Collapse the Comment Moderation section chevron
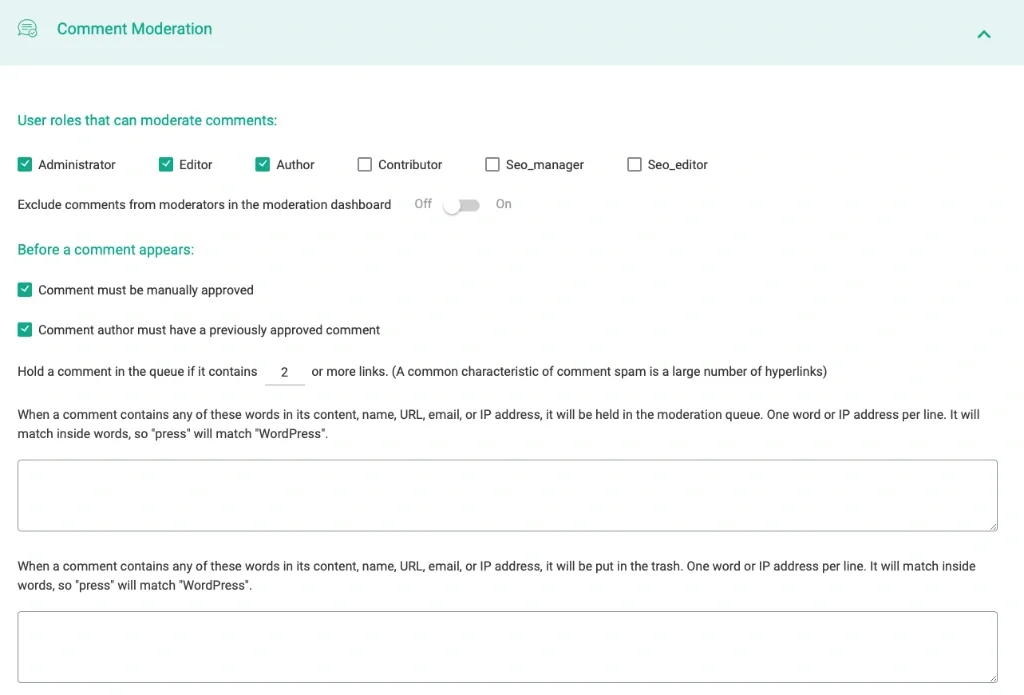Screen dimensions: 1024x695 984,34
